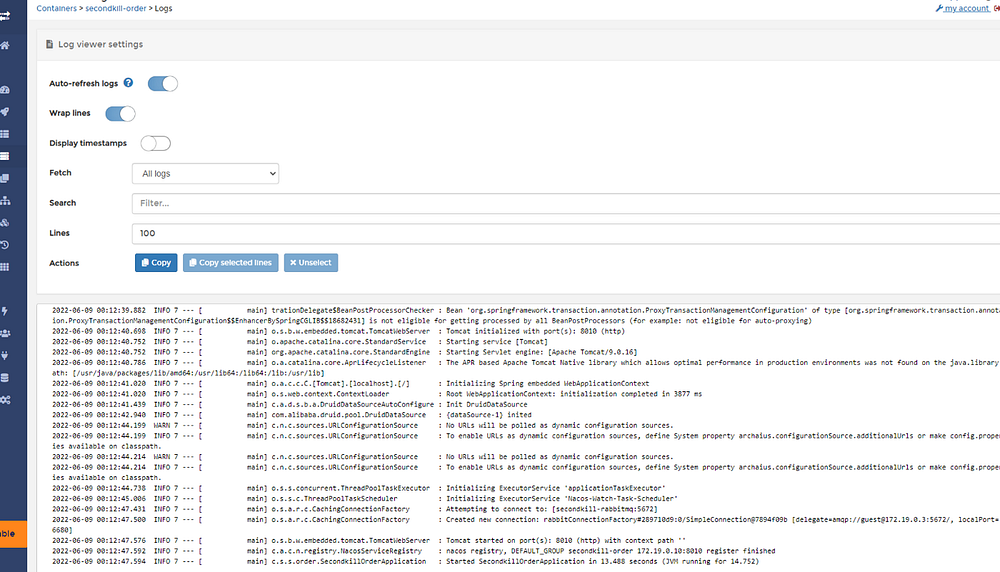Turn off the Wrap lines switch
1000x572 pixels.
[120, 114]
